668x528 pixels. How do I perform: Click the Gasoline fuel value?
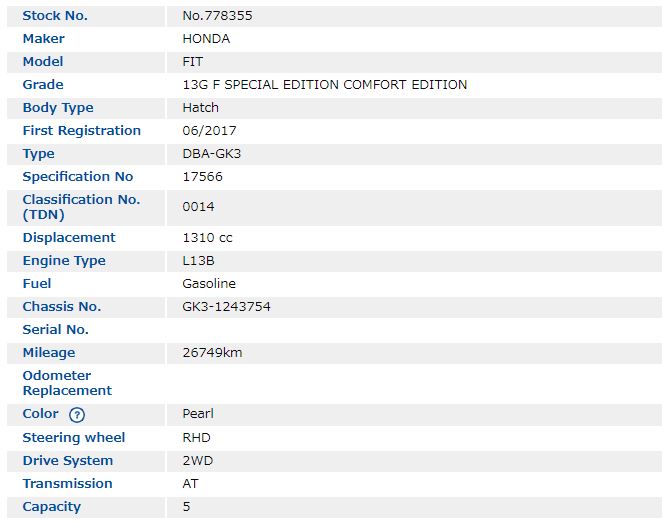209,284
